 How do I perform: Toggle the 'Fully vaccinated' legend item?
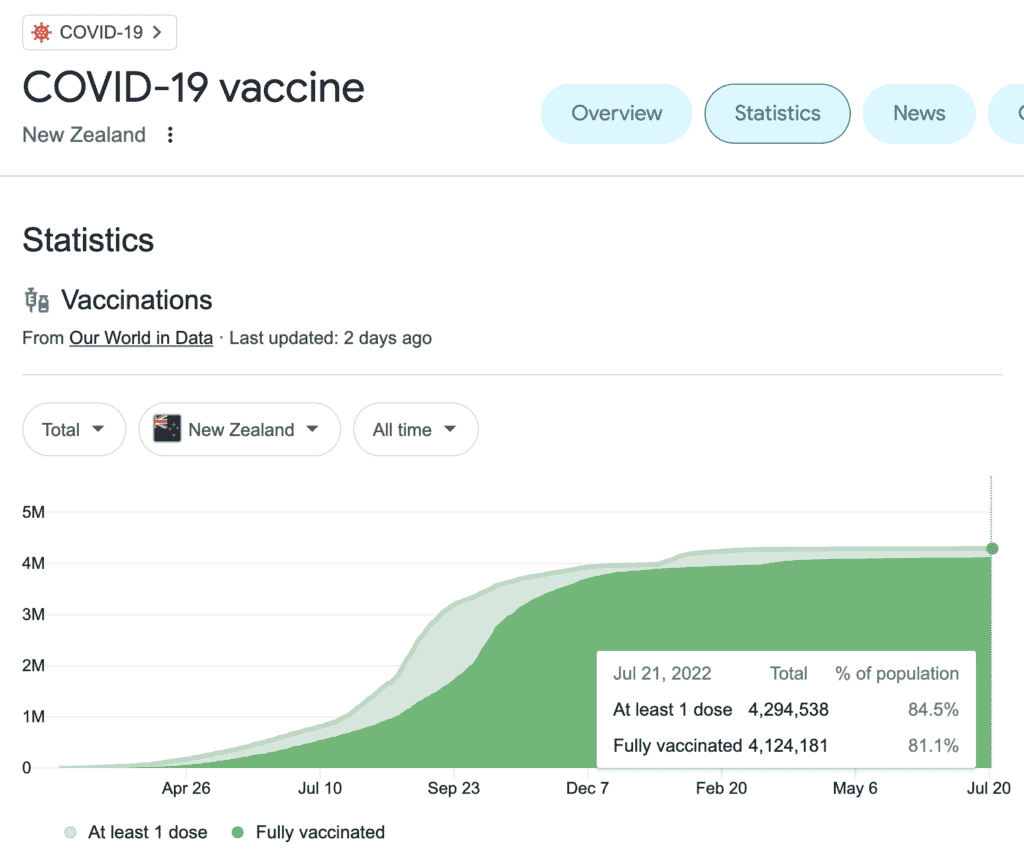(x=308, y=832)
